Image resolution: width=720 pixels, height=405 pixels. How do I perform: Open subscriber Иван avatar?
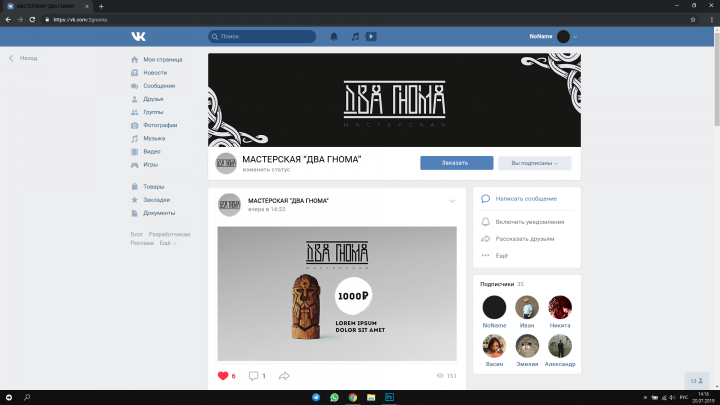point(527,307)
